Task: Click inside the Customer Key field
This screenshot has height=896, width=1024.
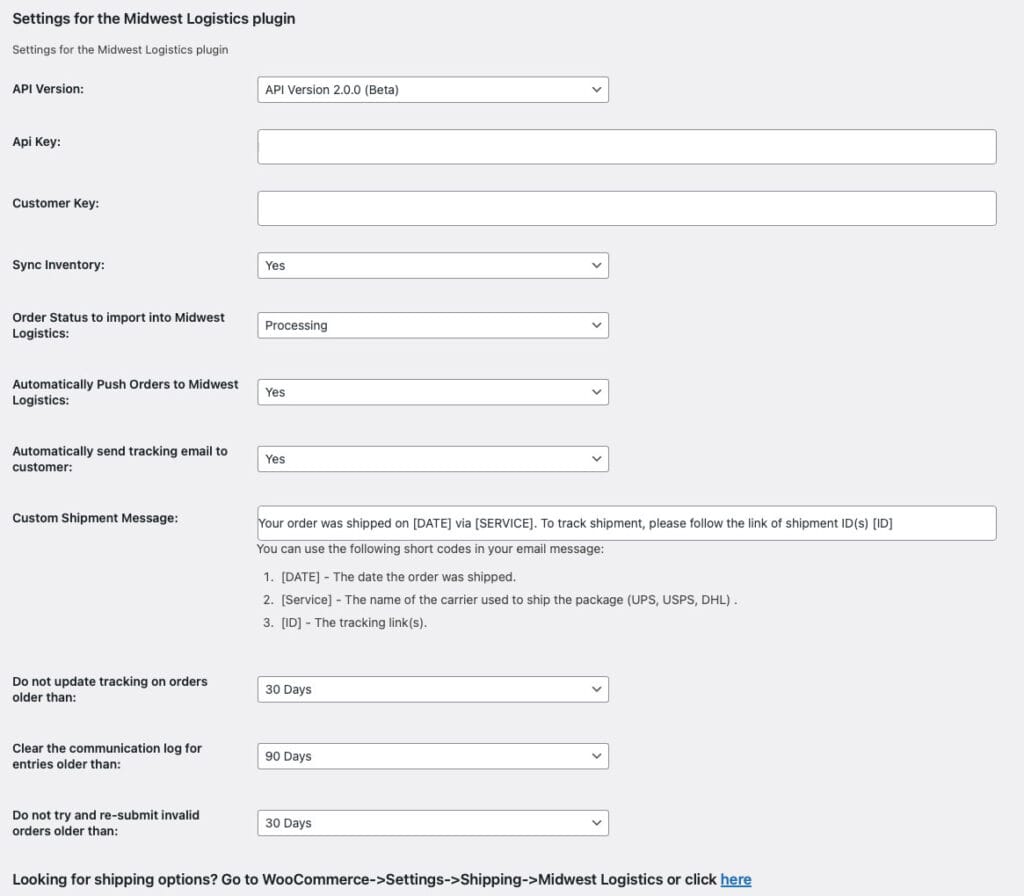Action: 626,208
